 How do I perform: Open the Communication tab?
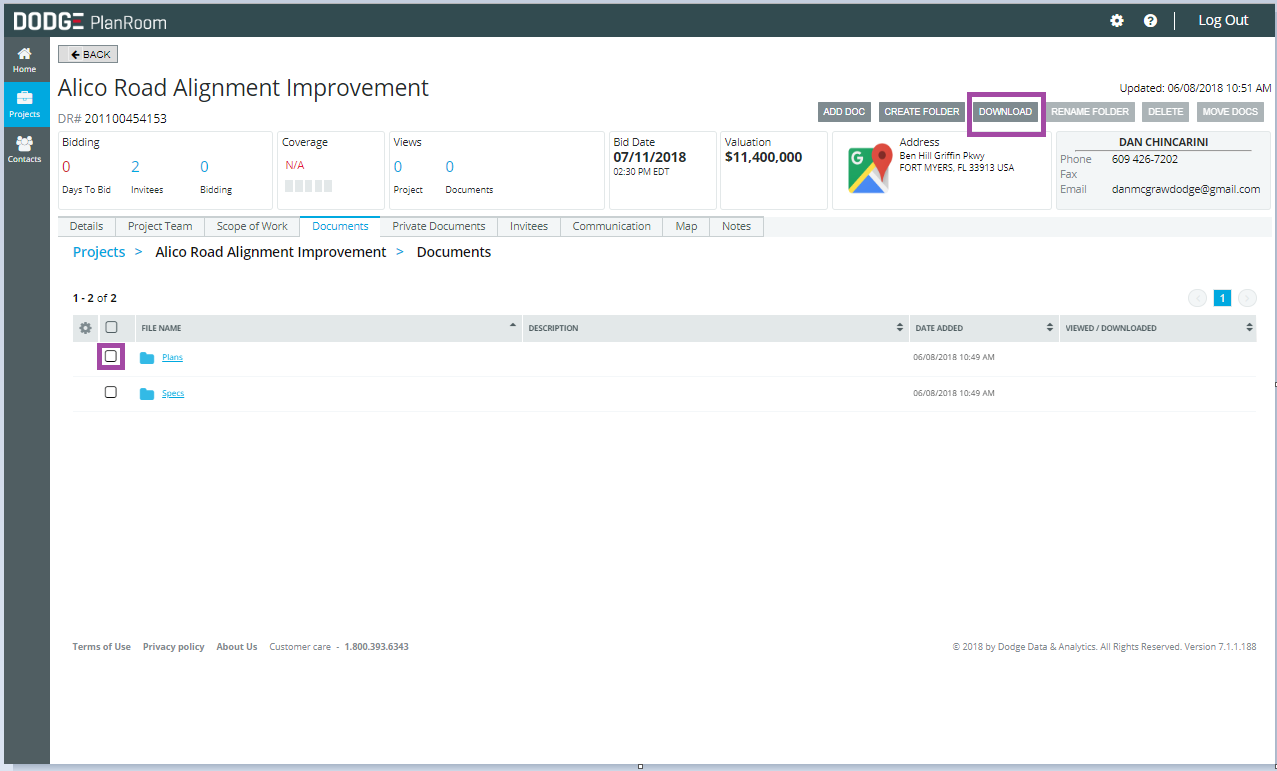611,226
